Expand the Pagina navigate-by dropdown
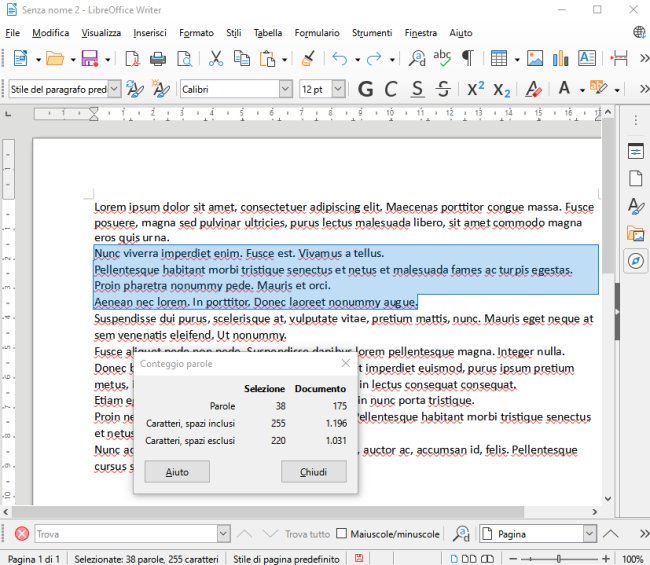 tap(589, 534)
